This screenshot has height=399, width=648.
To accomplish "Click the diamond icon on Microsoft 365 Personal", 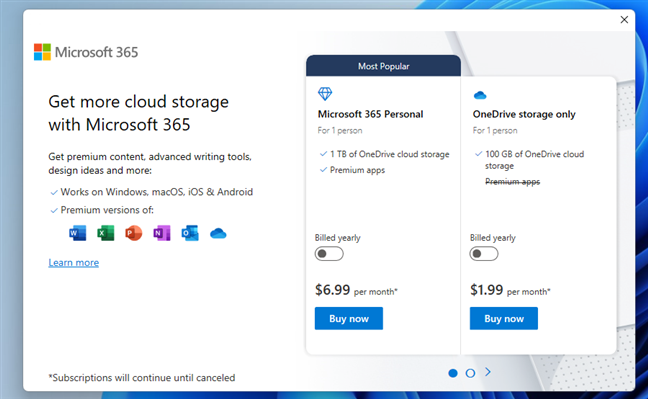I will (x=325, y=94).
